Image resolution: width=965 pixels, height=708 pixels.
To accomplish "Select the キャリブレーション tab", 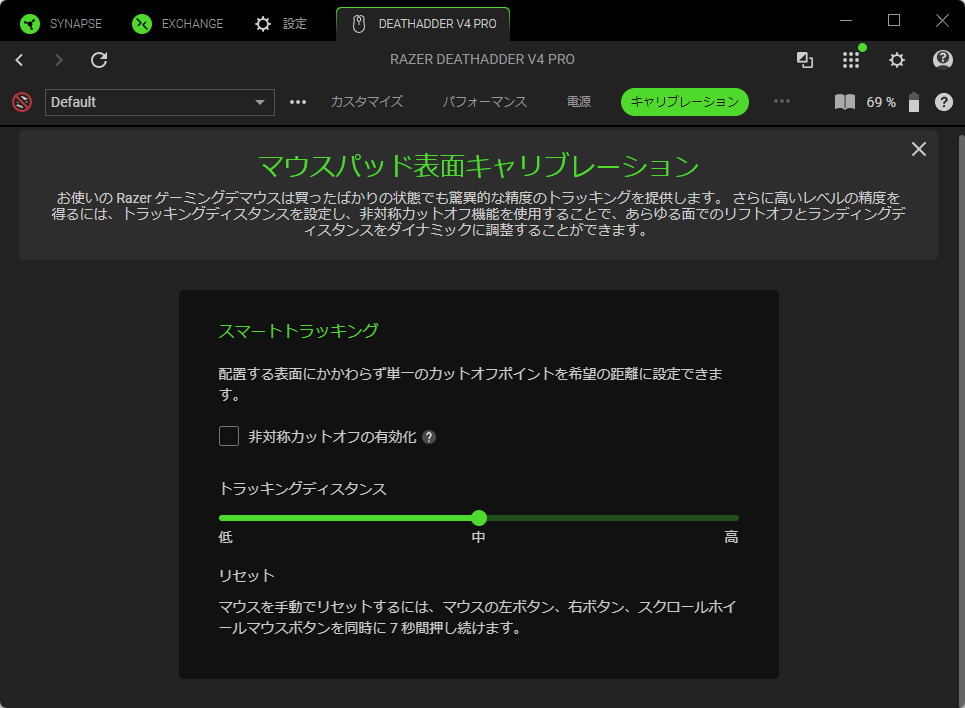I will pyautogui.click(x=685, y=102).
